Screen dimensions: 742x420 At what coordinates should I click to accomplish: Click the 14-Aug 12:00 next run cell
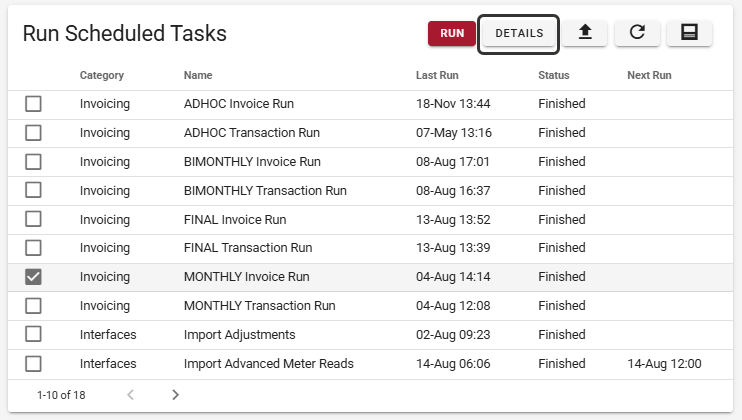[664, 364]
